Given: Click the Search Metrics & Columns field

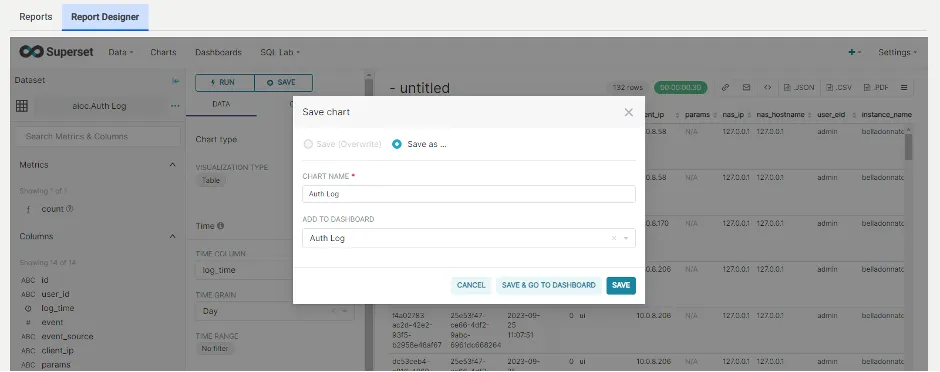Looking at the screenshot, I should click(x=98, y=136).
